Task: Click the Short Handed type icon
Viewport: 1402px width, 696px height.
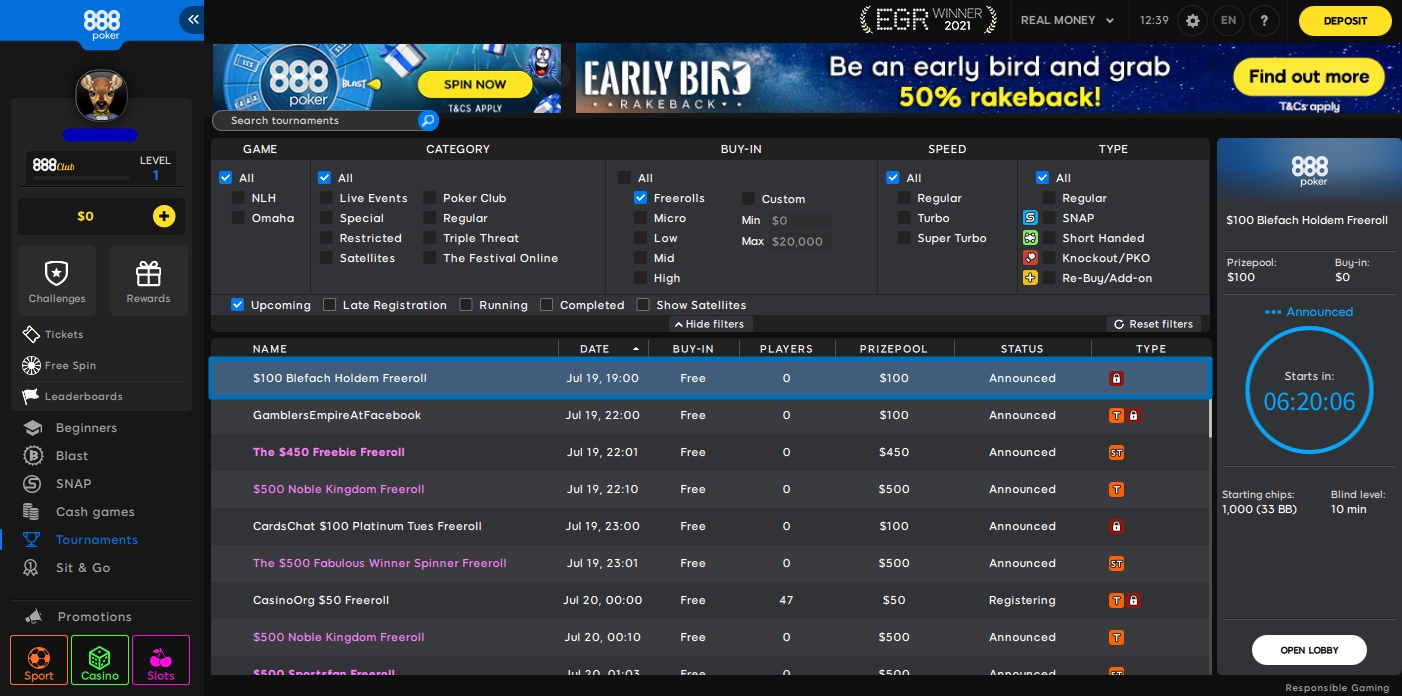Action: pyautogui.click(x=1030, y=238)
